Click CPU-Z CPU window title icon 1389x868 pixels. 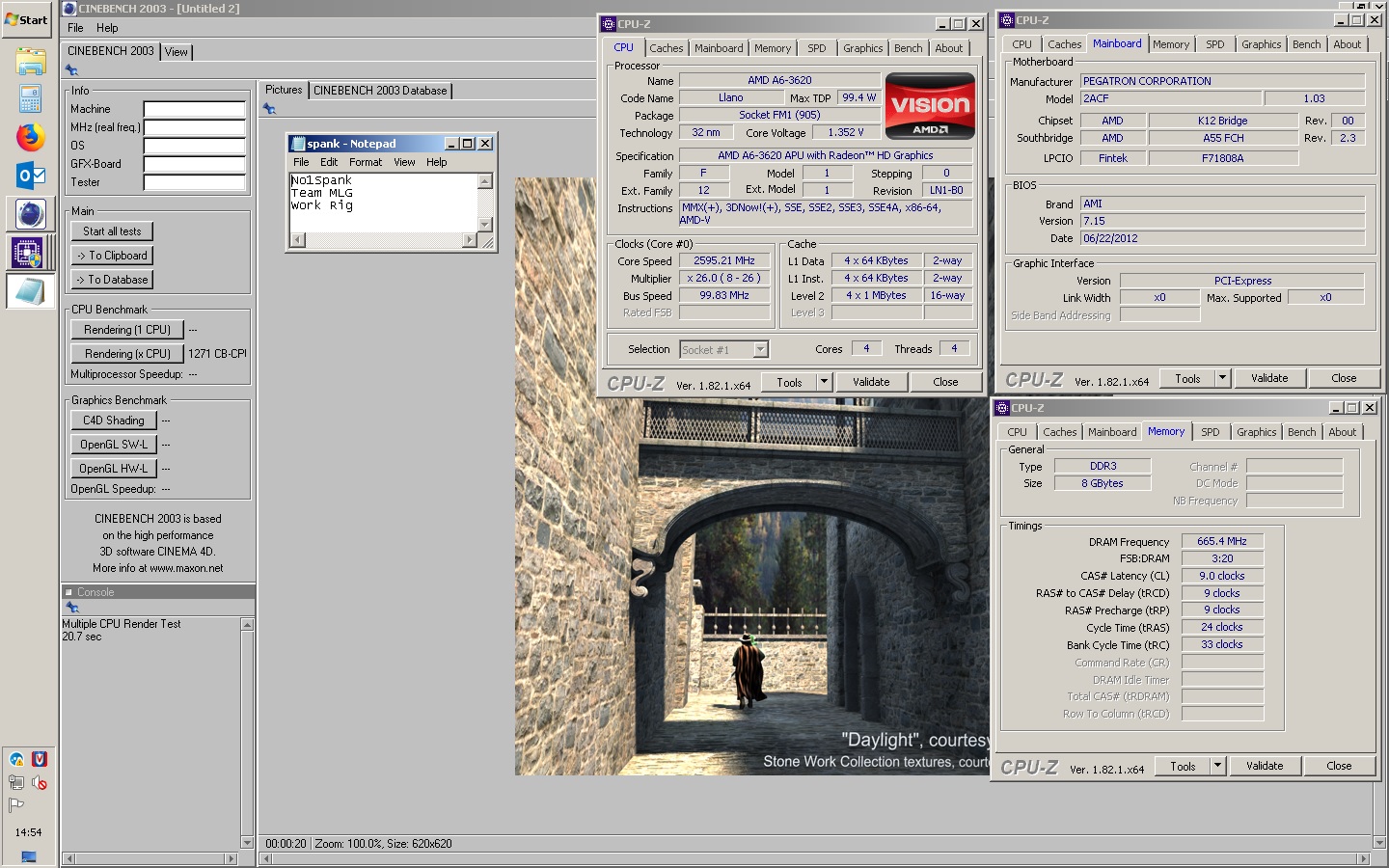(609, 24)
